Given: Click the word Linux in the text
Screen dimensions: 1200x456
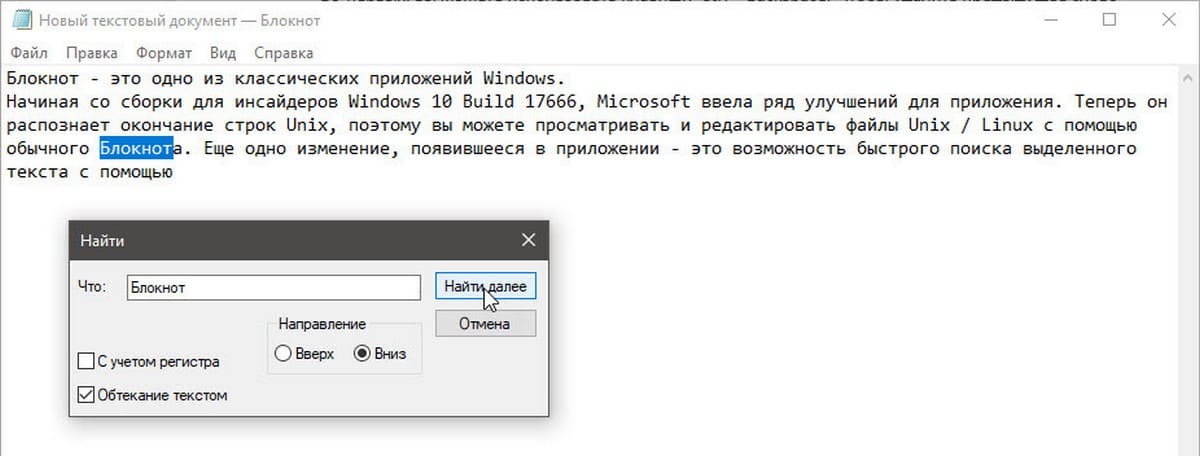Looking at the screenshot, I should point(1006,125).
